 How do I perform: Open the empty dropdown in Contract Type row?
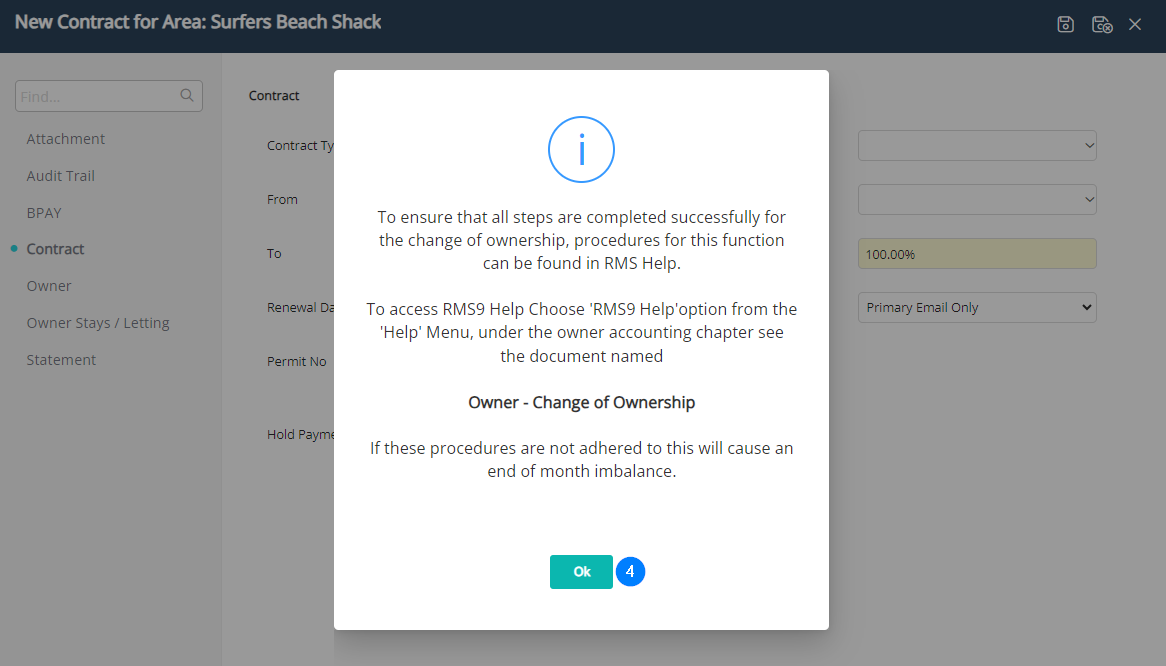coord(977,146)
